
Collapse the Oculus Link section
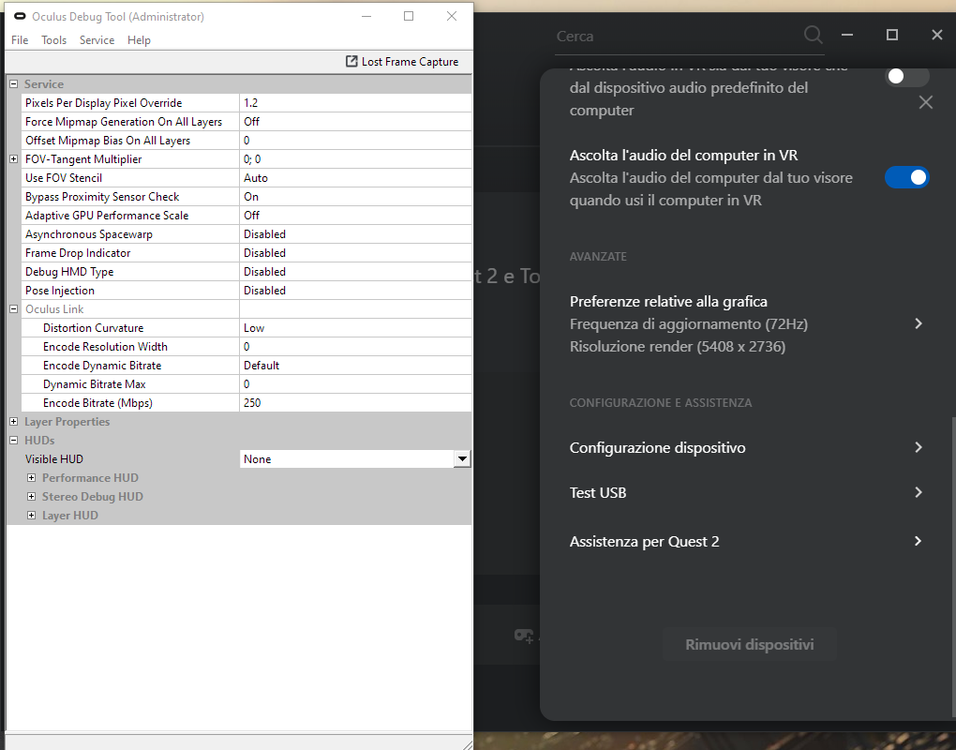(13, 309)
